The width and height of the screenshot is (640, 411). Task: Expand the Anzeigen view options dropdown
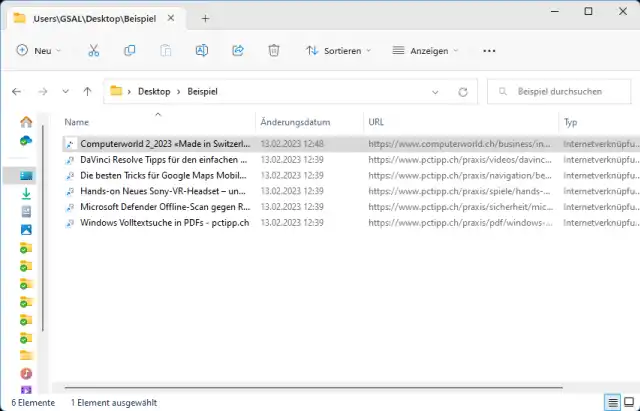pyautogui.click(x=424, y=51)
